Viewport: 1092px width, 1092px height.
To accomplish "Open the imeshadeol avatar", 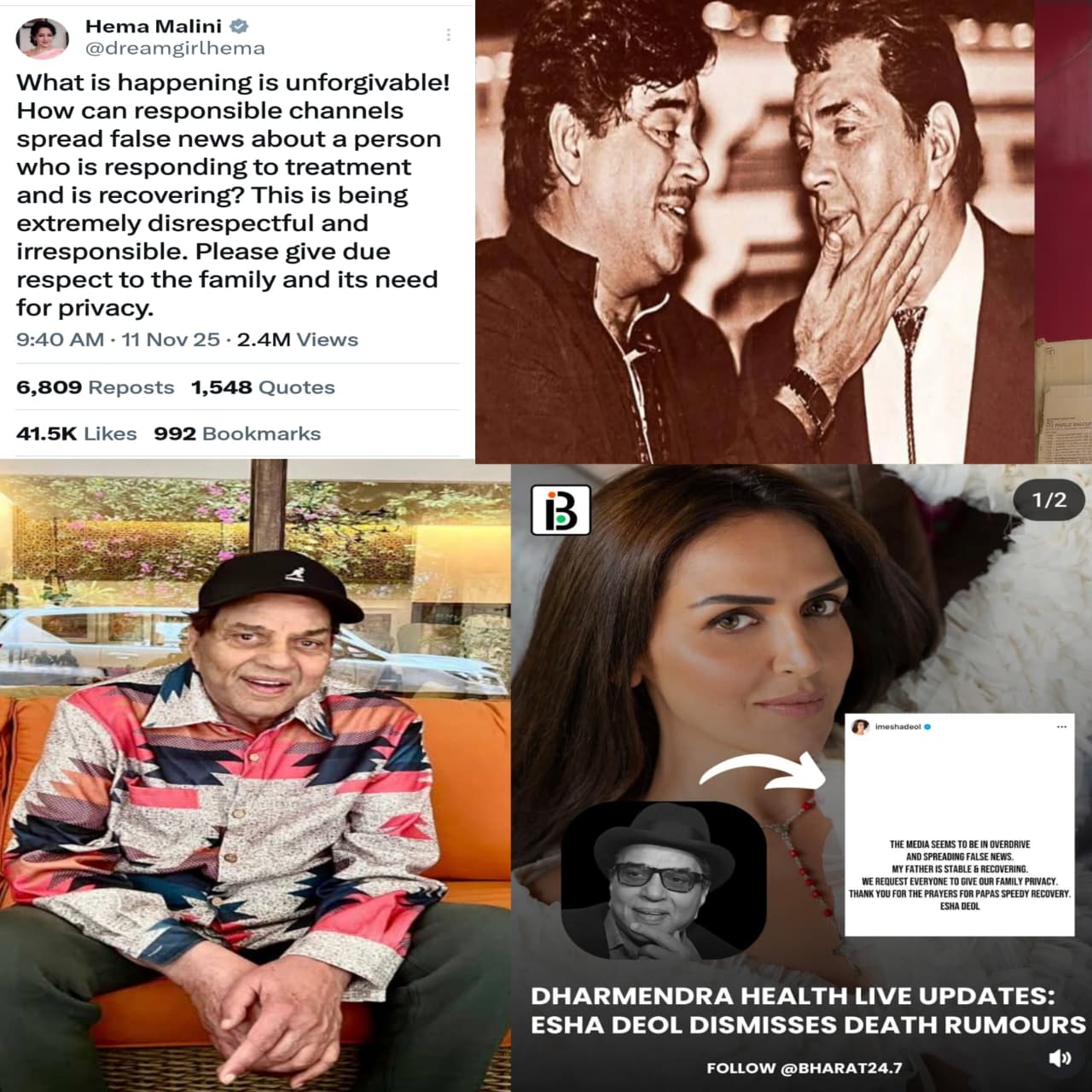I will [x=860, y=727].
